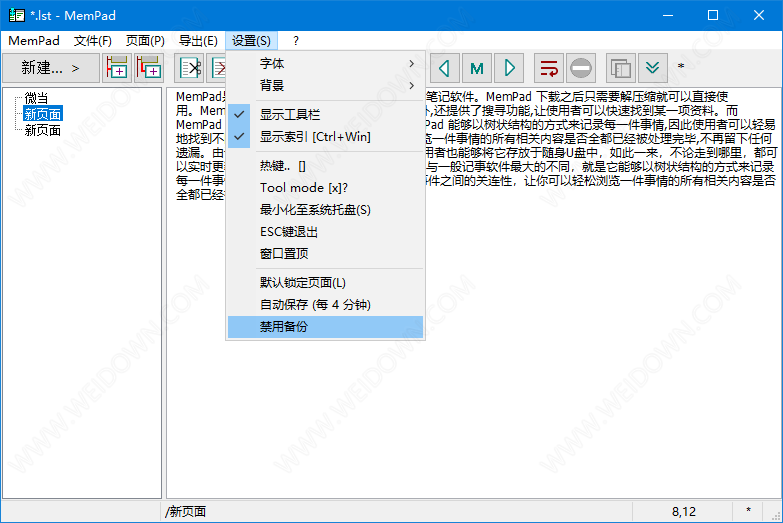Open the MemPad menu

click(34, 40)
